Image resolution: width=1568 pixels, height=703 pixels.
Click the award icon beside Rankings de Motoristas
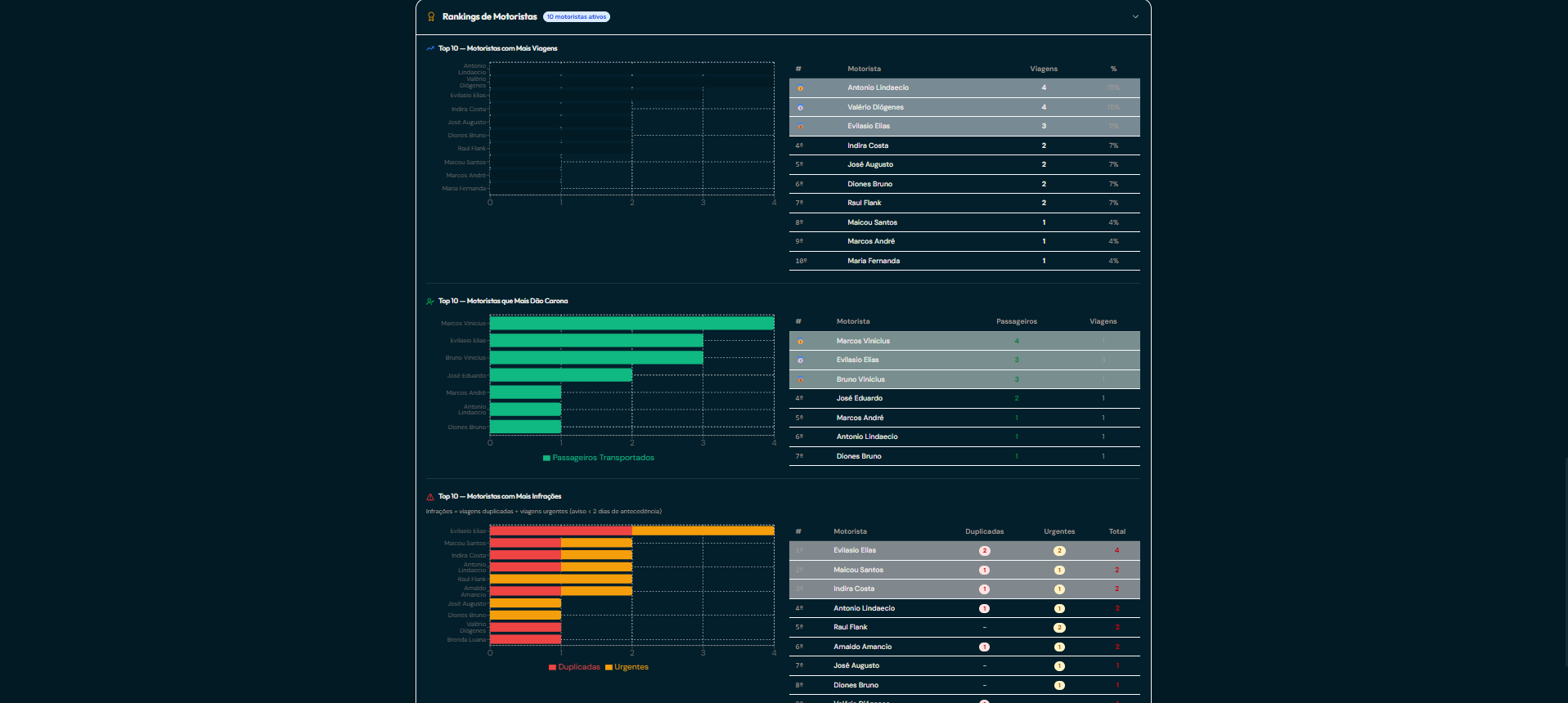pyautogui.click(x=431, y=16)
